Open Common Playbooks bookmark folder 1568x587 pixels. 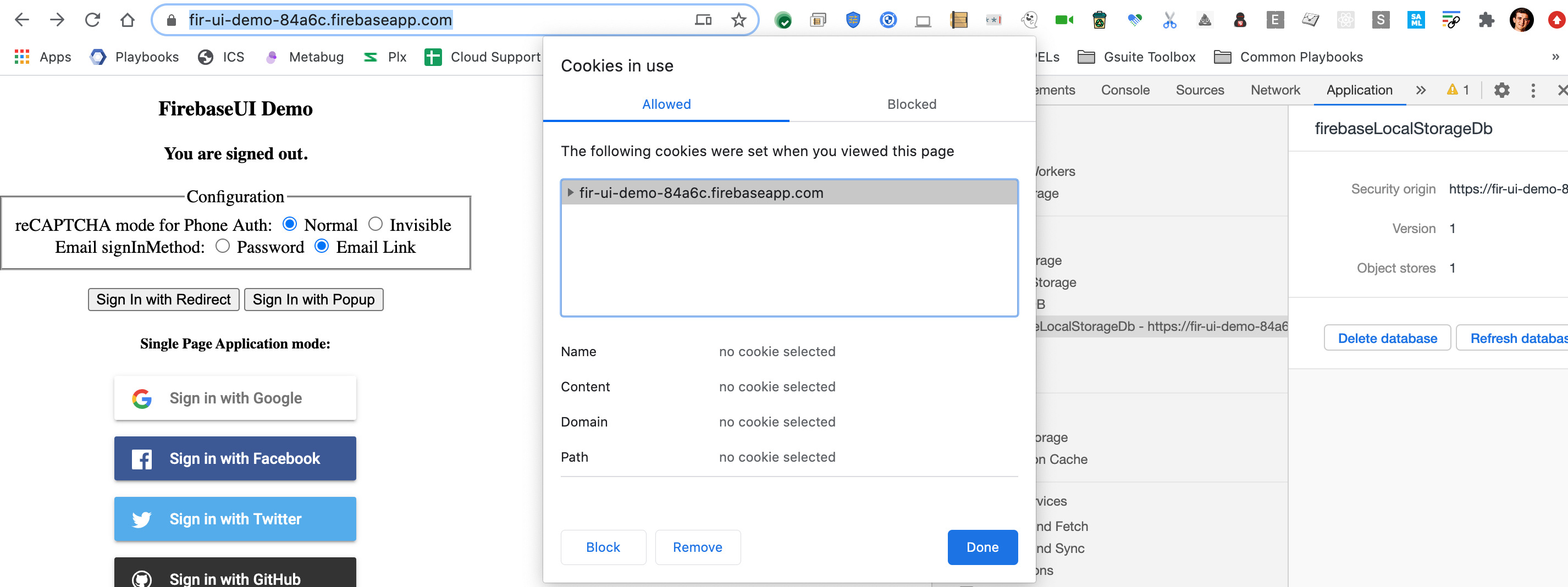1288,57
